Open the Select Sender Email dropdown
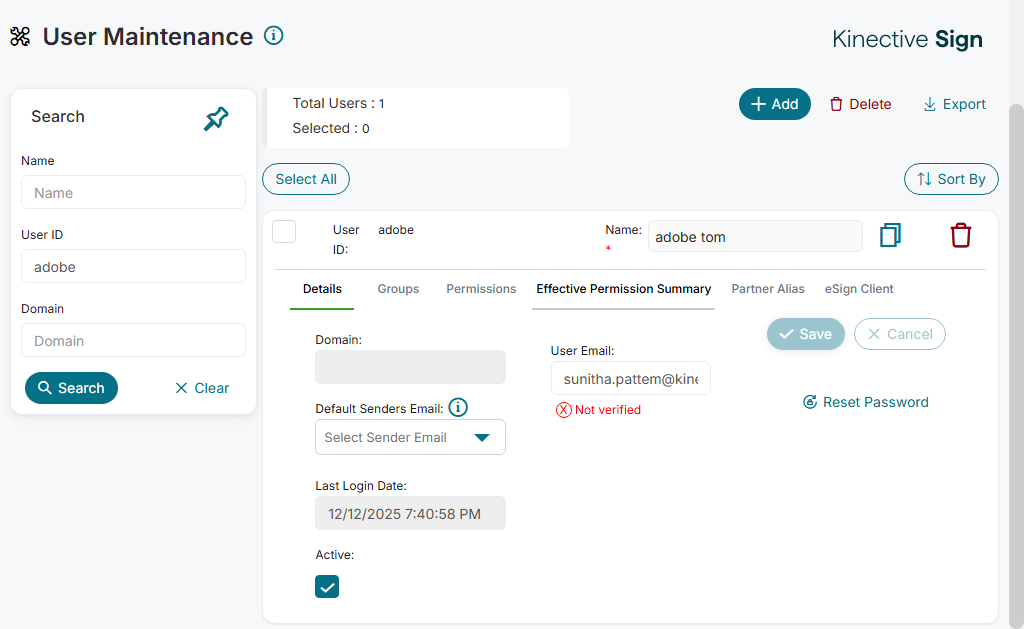This screenshot has width=1024, height=629. pyautogui.click(x=410, y=437)
